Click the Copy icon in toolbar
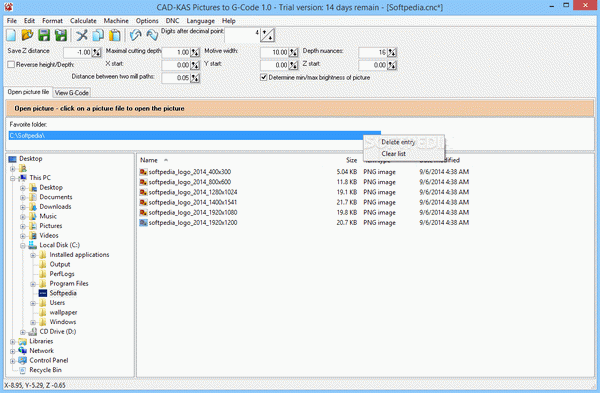The height and width of the screenshot is (393, 600). pos(98,35)
